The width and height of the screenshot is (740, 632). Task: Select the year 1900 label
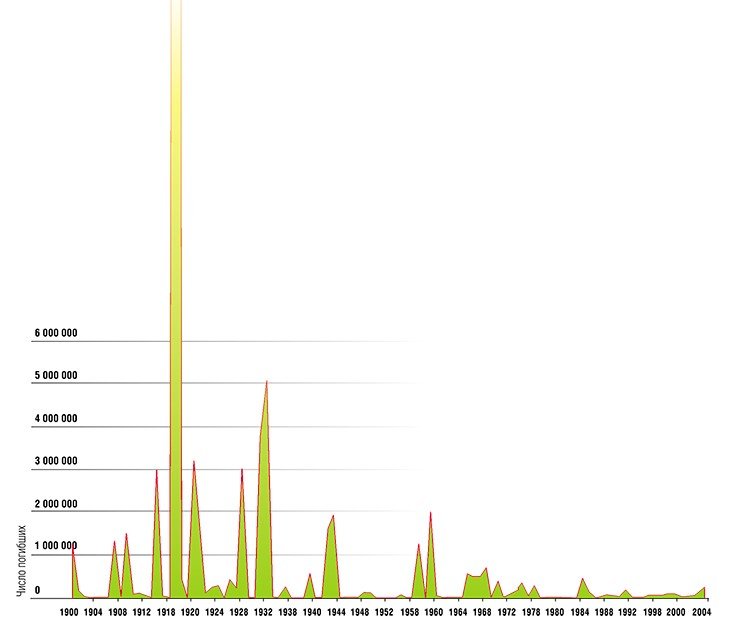pyautogui.click(x=68, y=613)
